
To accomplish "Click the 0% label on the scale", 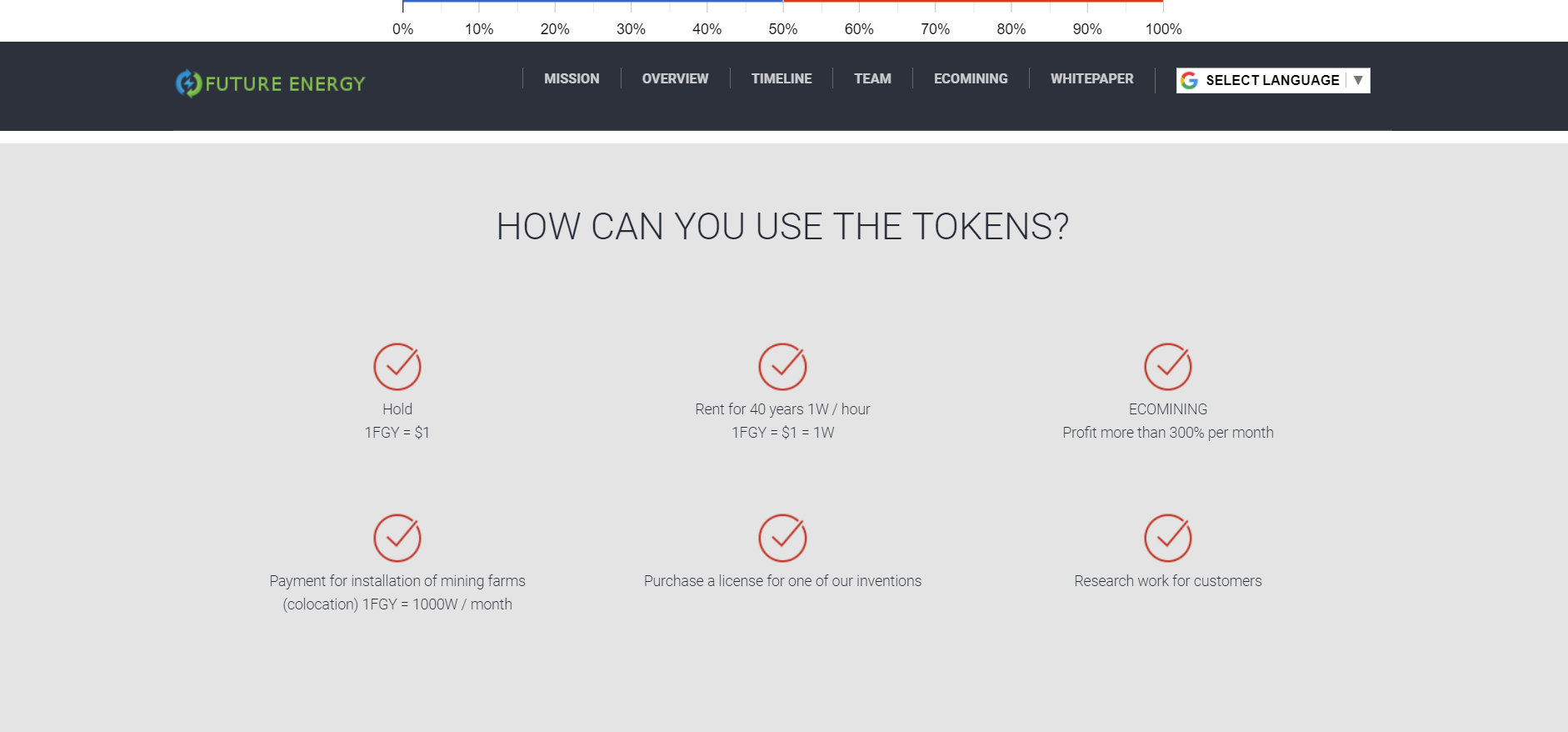I will coord(403,28).
